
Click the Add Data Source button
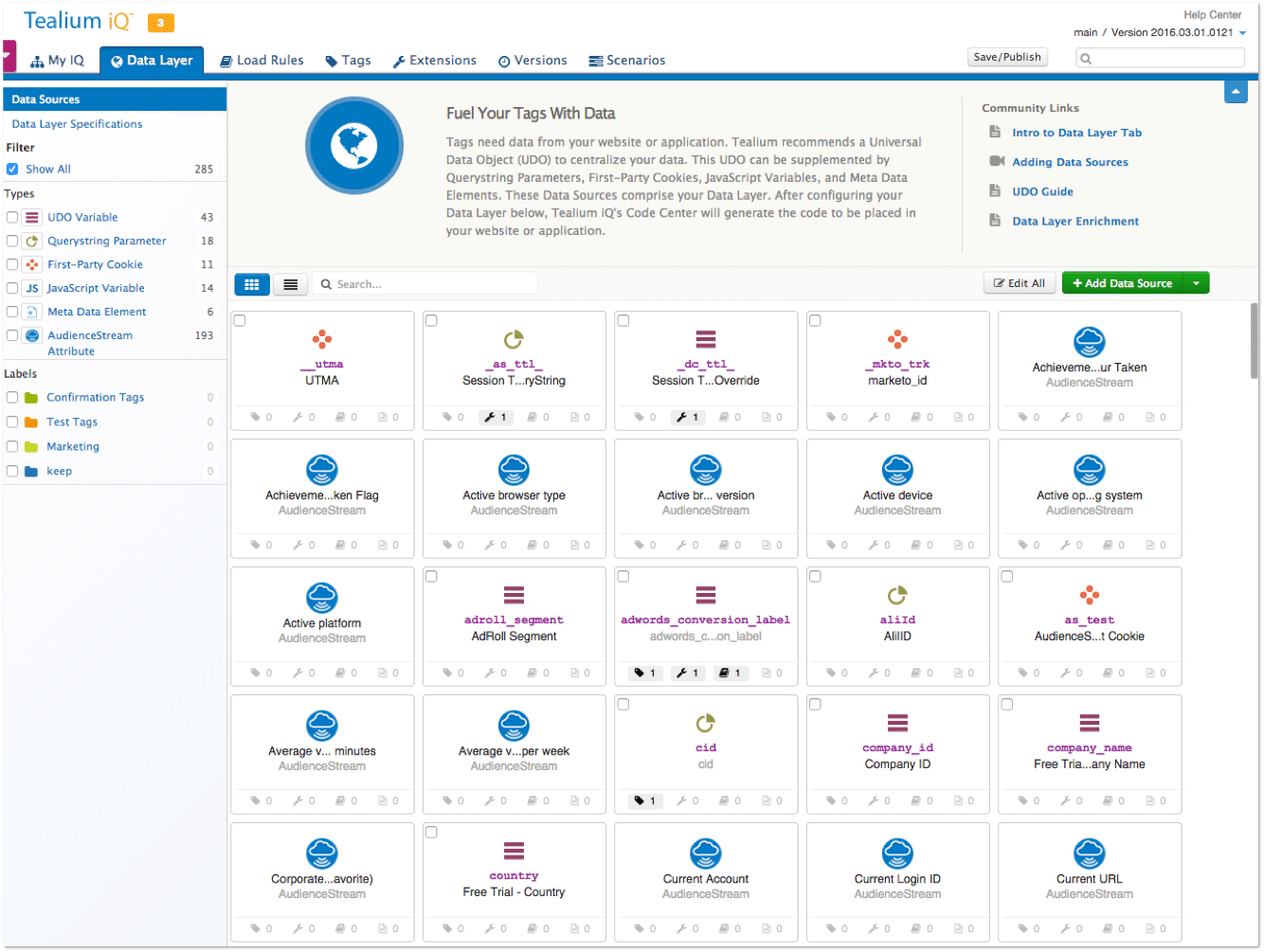point(1122,283)
